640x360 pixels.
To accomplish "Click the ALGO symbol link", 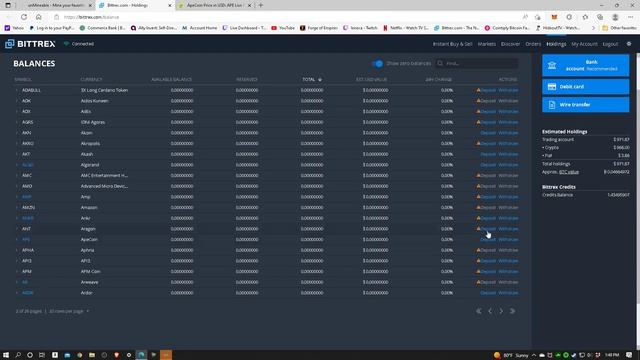I will coord(27,165).
